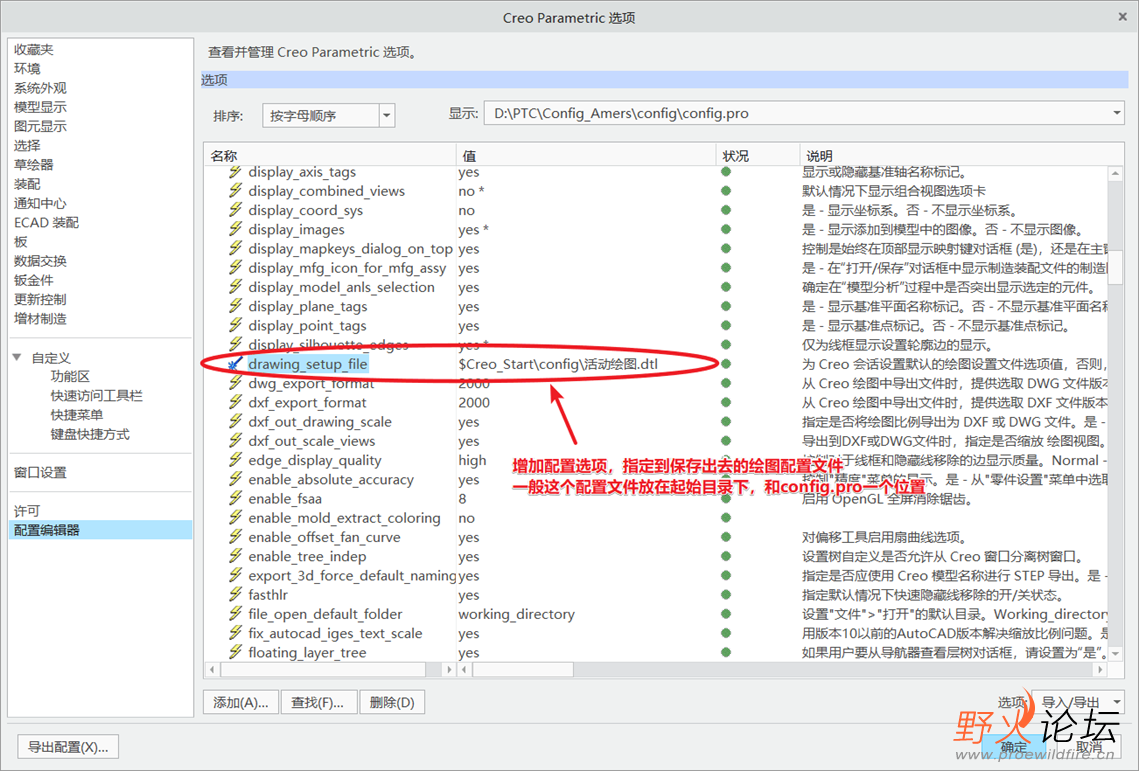Click lightning icon beside fasthlr
The width and height of the screenshot is (1139, 771).
235,594
